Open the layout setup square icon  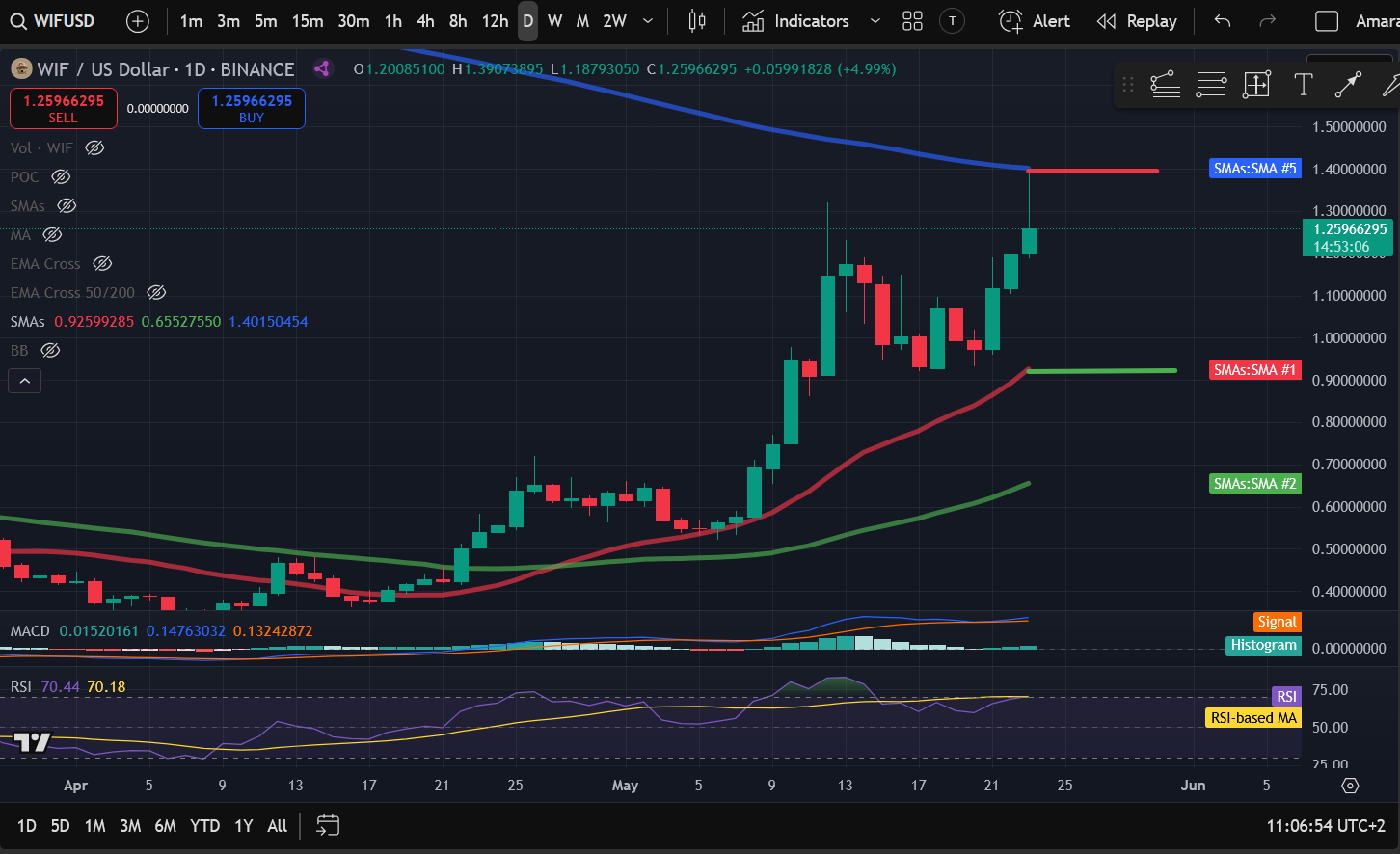(x=1327, y=21)
